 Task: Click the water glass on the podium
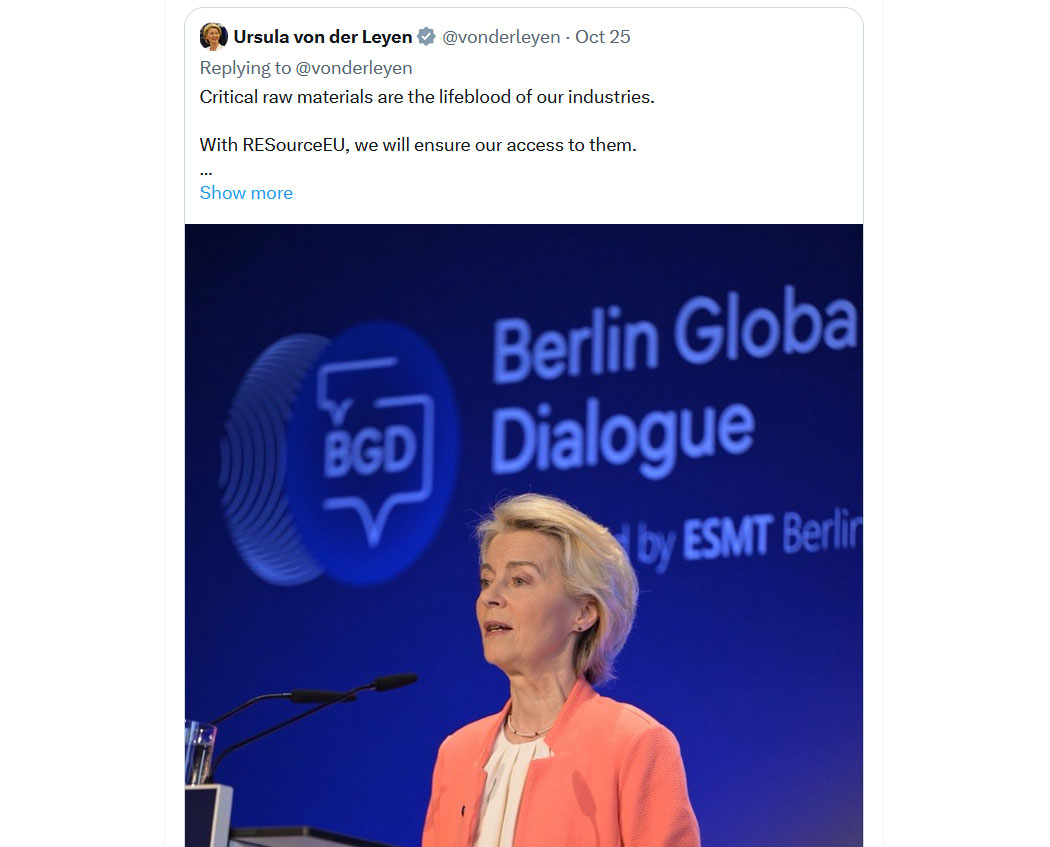(200, 753)
